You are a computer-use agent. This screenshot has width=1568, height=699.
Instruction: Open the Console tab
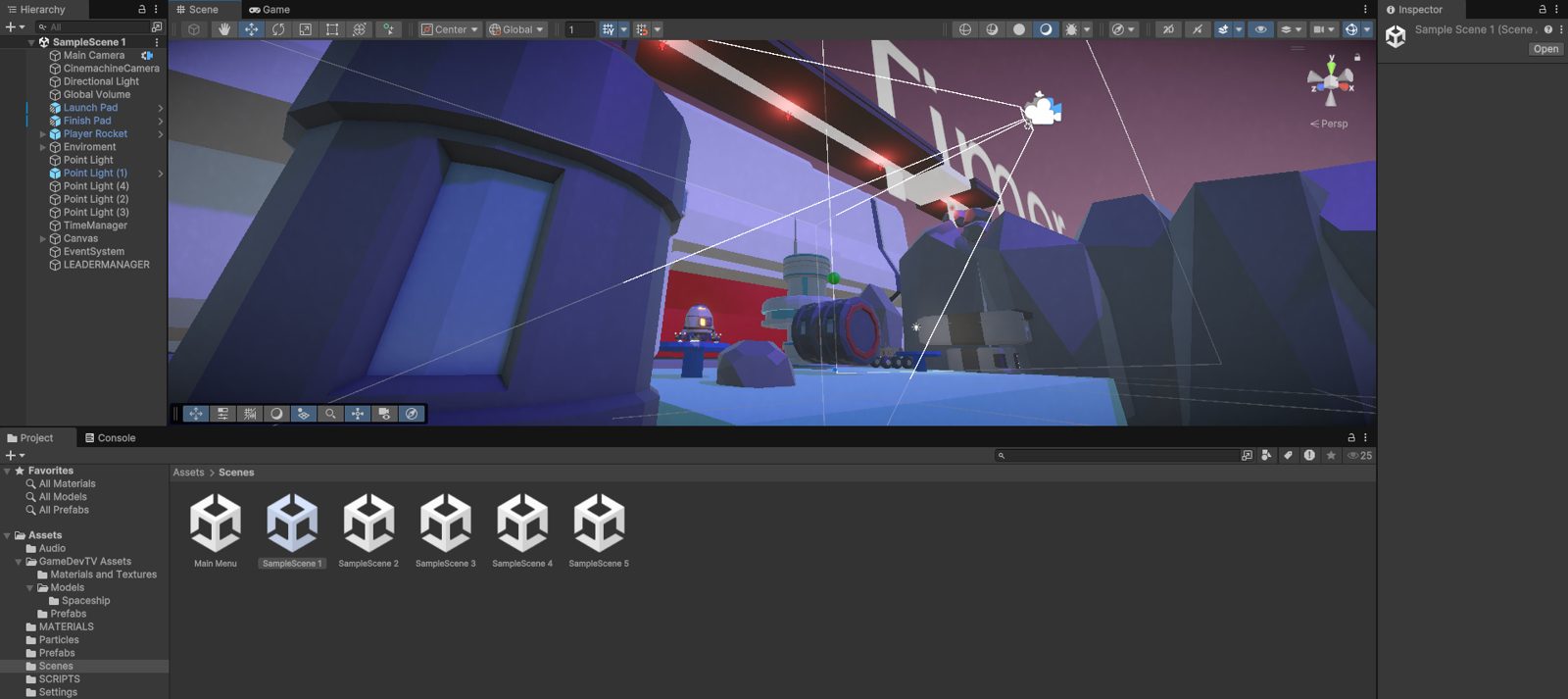click(x=110, y=438)
